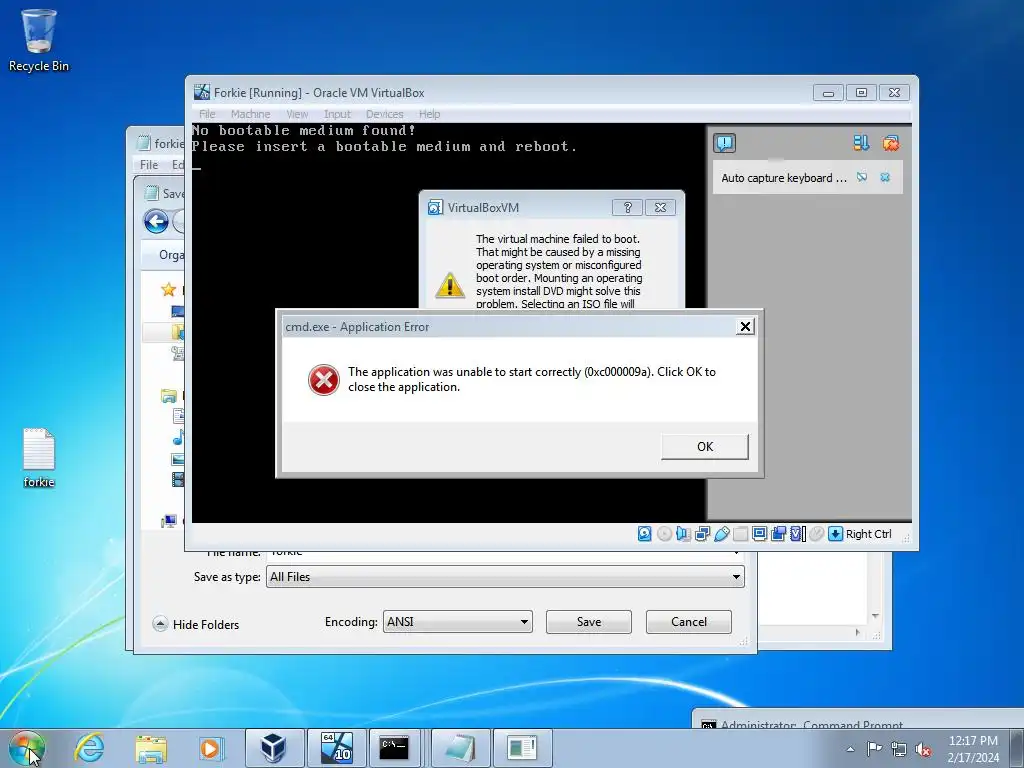Close the cmd.exe Application Error dialog
This screenshot has width=1024, height=768.
[x=745, y=327]
